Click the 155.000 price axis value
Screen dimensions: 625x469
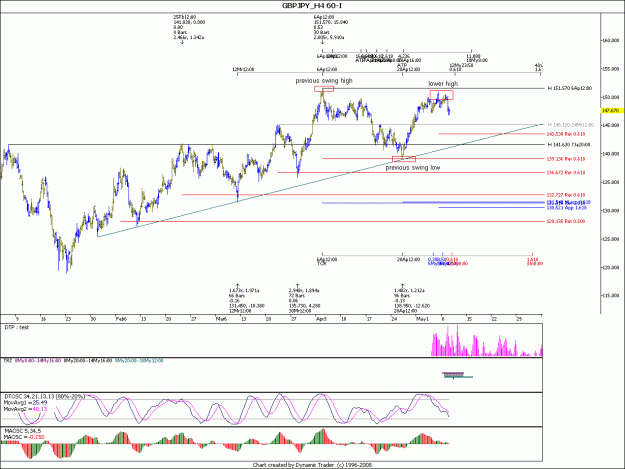[611, 69]
